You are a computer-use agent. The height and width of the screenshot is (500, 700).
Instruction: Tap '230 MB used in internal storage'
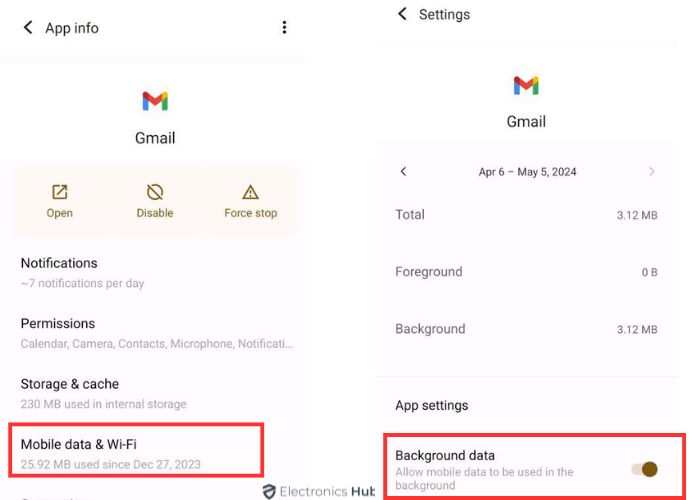[104, 404]
